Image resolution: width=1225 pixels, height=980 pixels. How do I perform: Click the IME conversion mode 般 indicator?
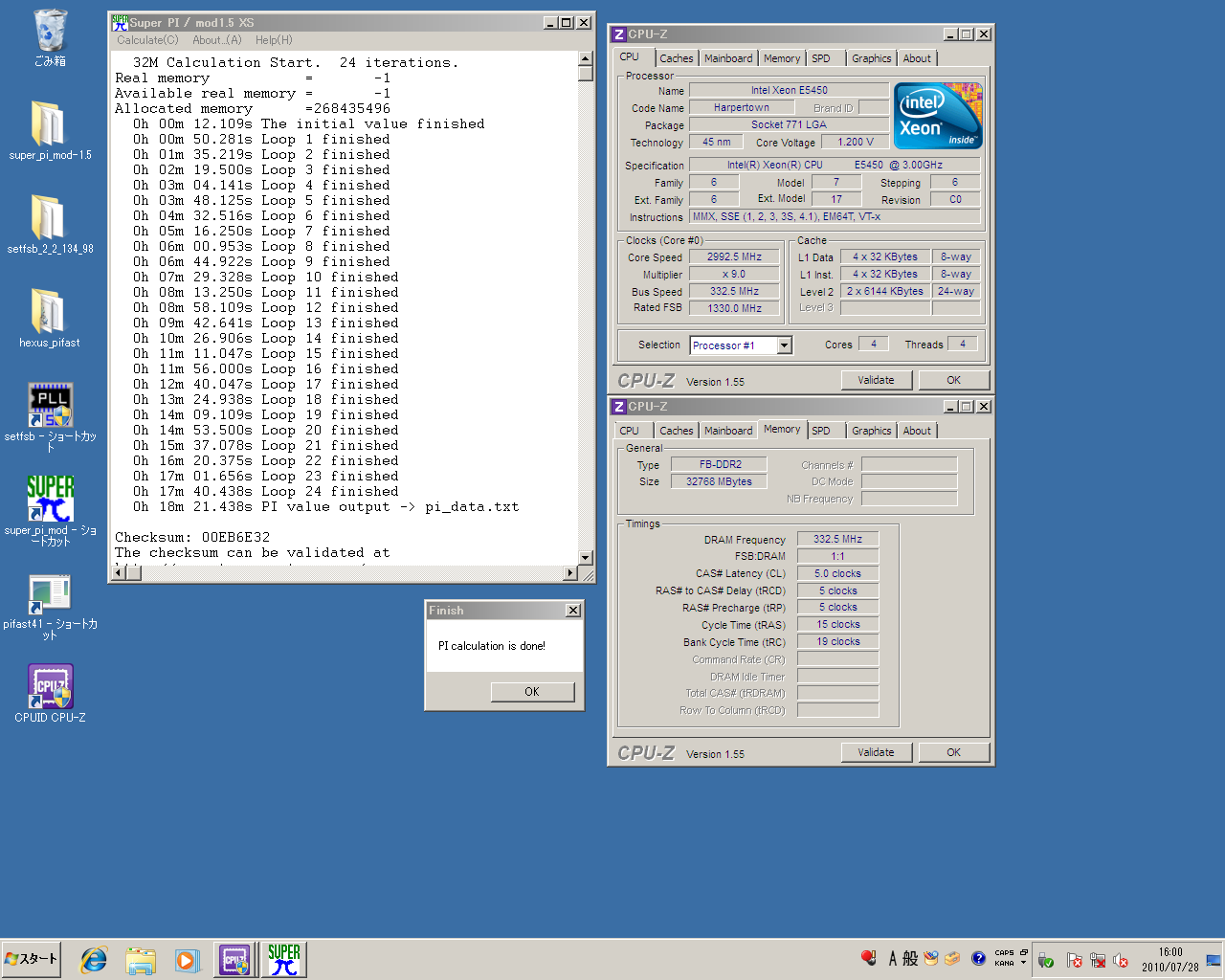910,958
